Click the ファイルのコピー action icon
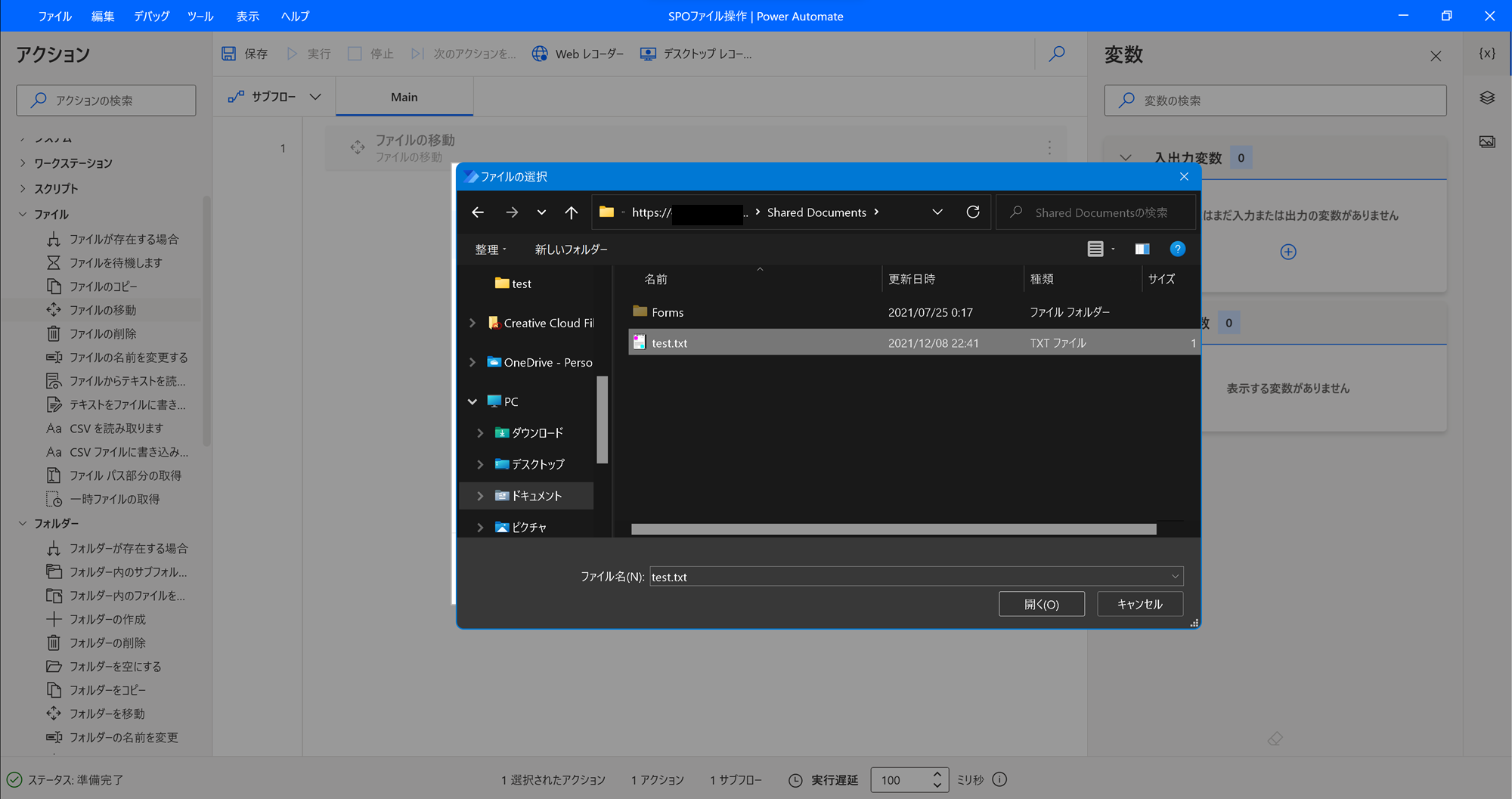Viewport: 1512px width, 799px height. pyautogui.click(x=54, y=286)
